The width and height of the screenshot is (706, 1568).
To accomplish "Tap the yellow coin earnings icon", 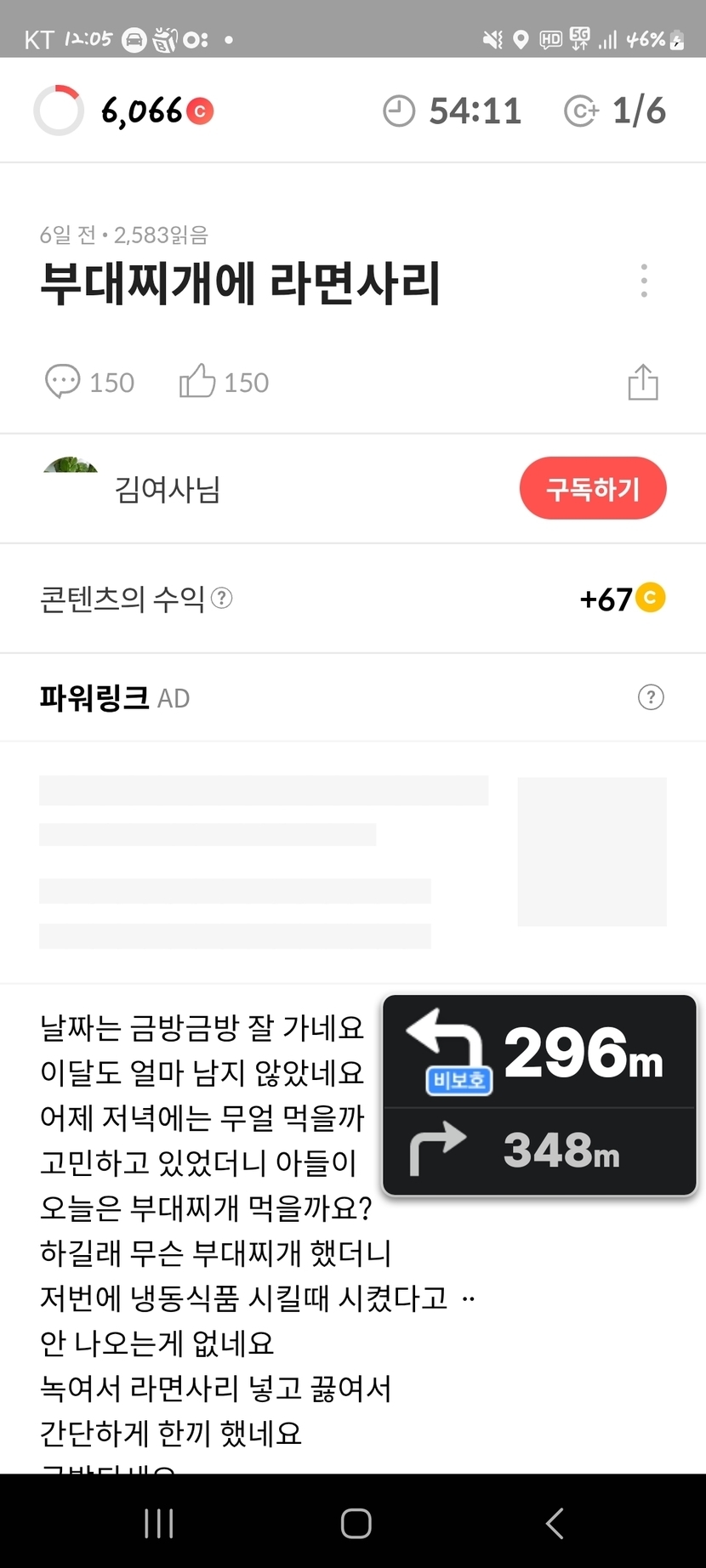I will [x=651, y=598].
